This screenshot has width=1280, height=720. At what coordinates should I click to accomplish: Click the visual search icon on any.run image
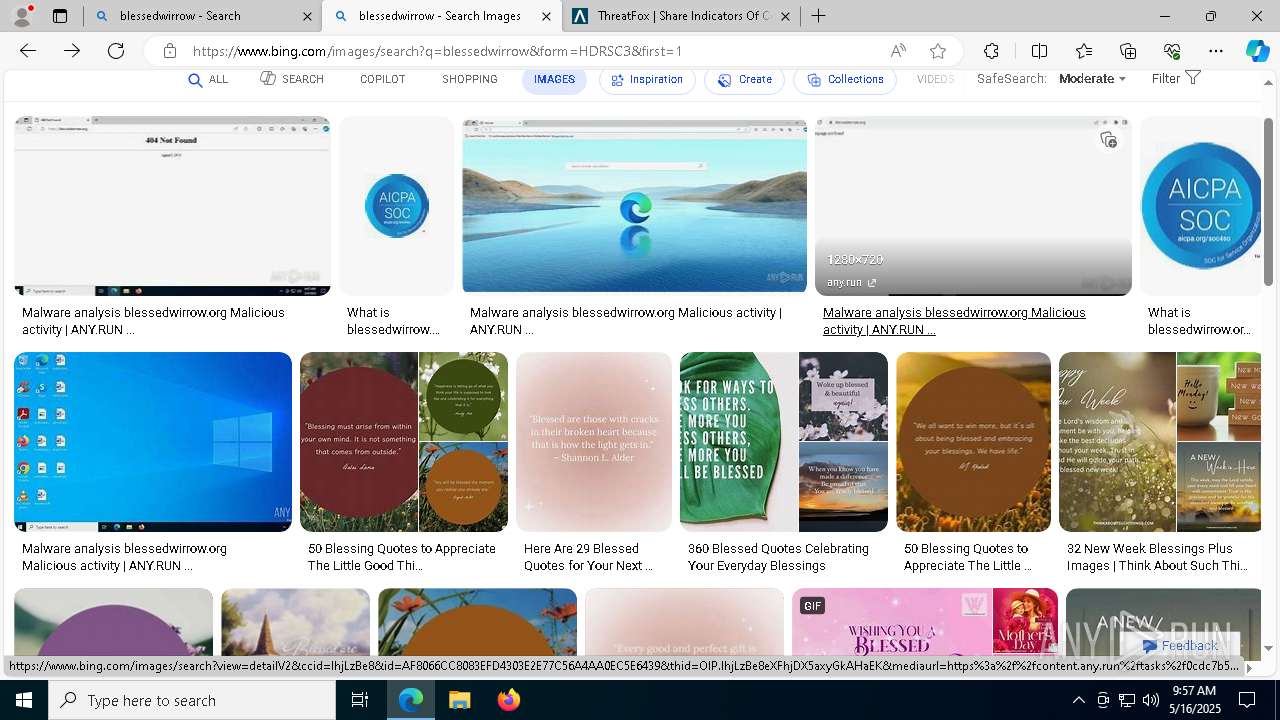coord(1108,140)
